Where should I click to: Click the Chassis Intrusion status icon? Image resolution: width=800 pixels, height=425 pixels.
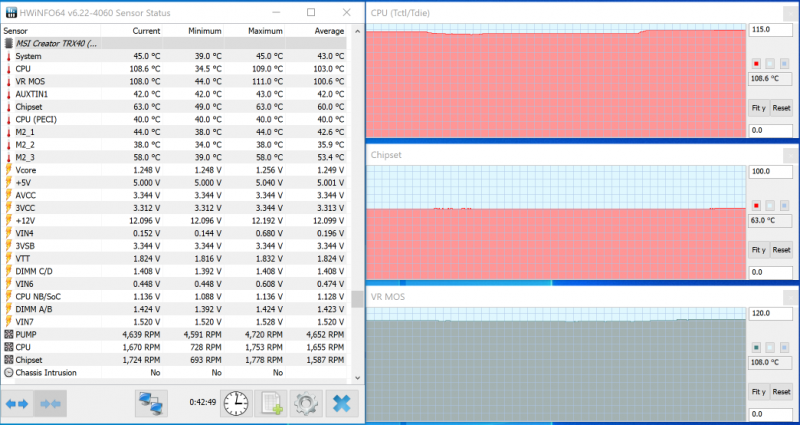(8, 372)
